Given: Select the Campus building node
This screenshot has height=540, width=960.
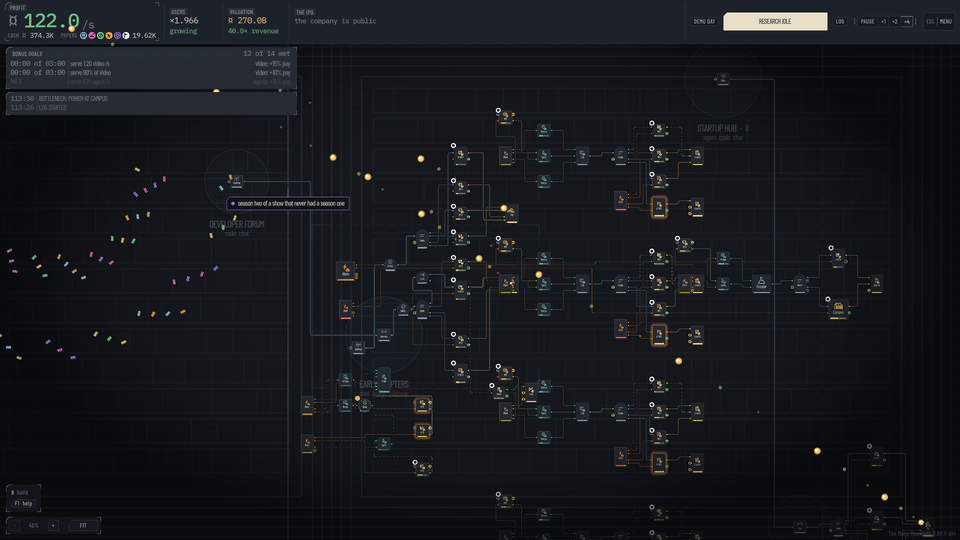Looking at the screenshot, I should (838, 309).
